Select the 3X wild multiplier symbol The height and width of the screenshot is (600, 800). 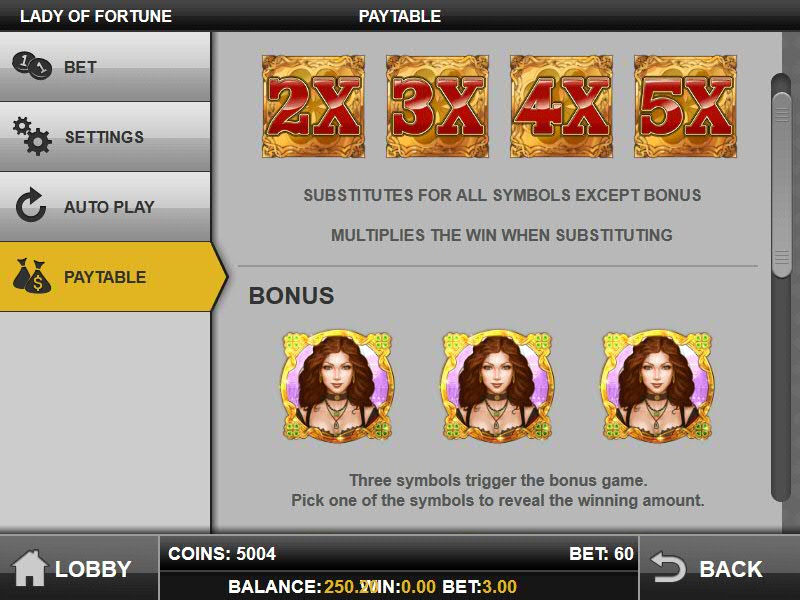437,106
